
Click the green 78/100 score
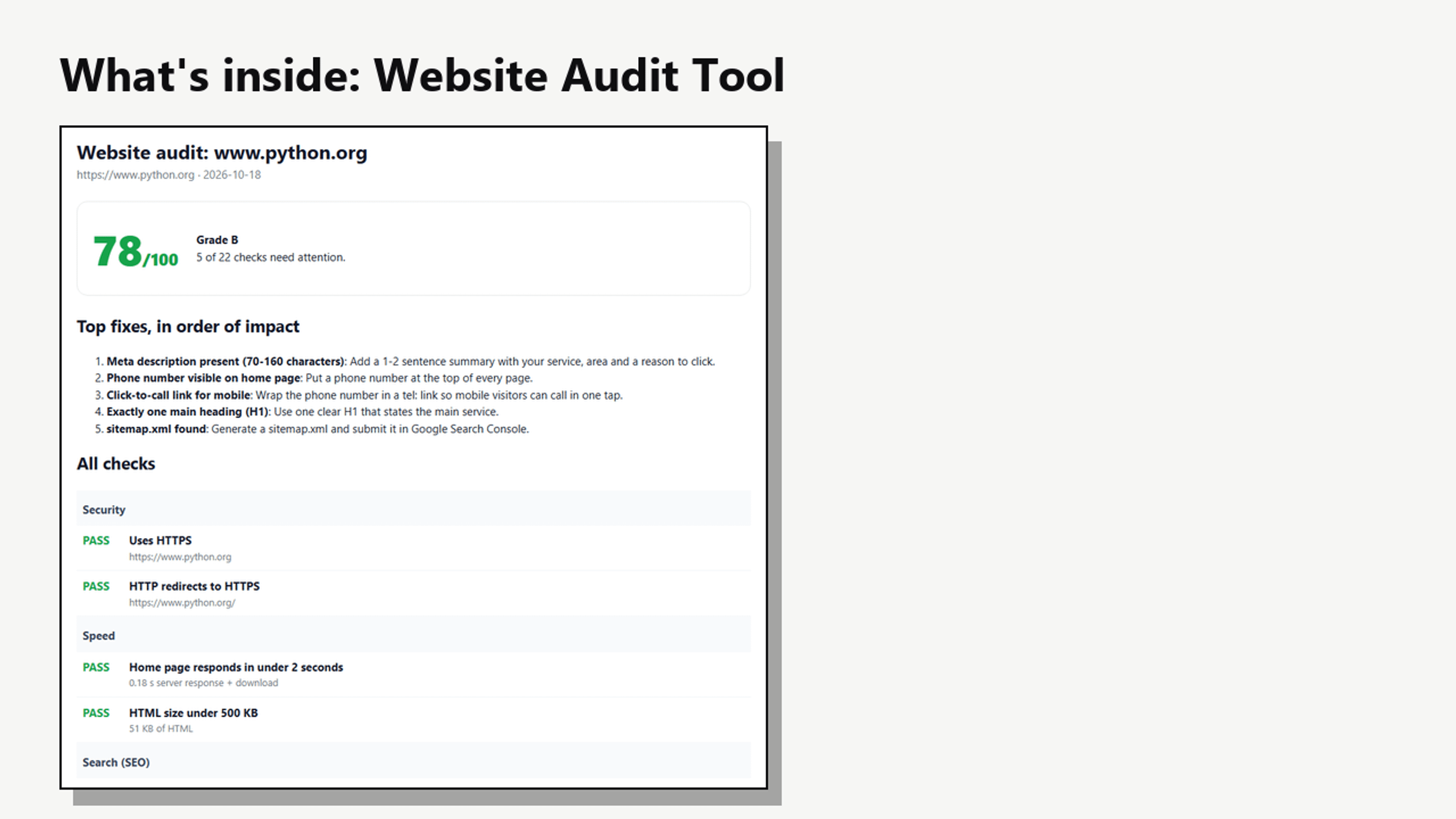[x=135, y=252]
